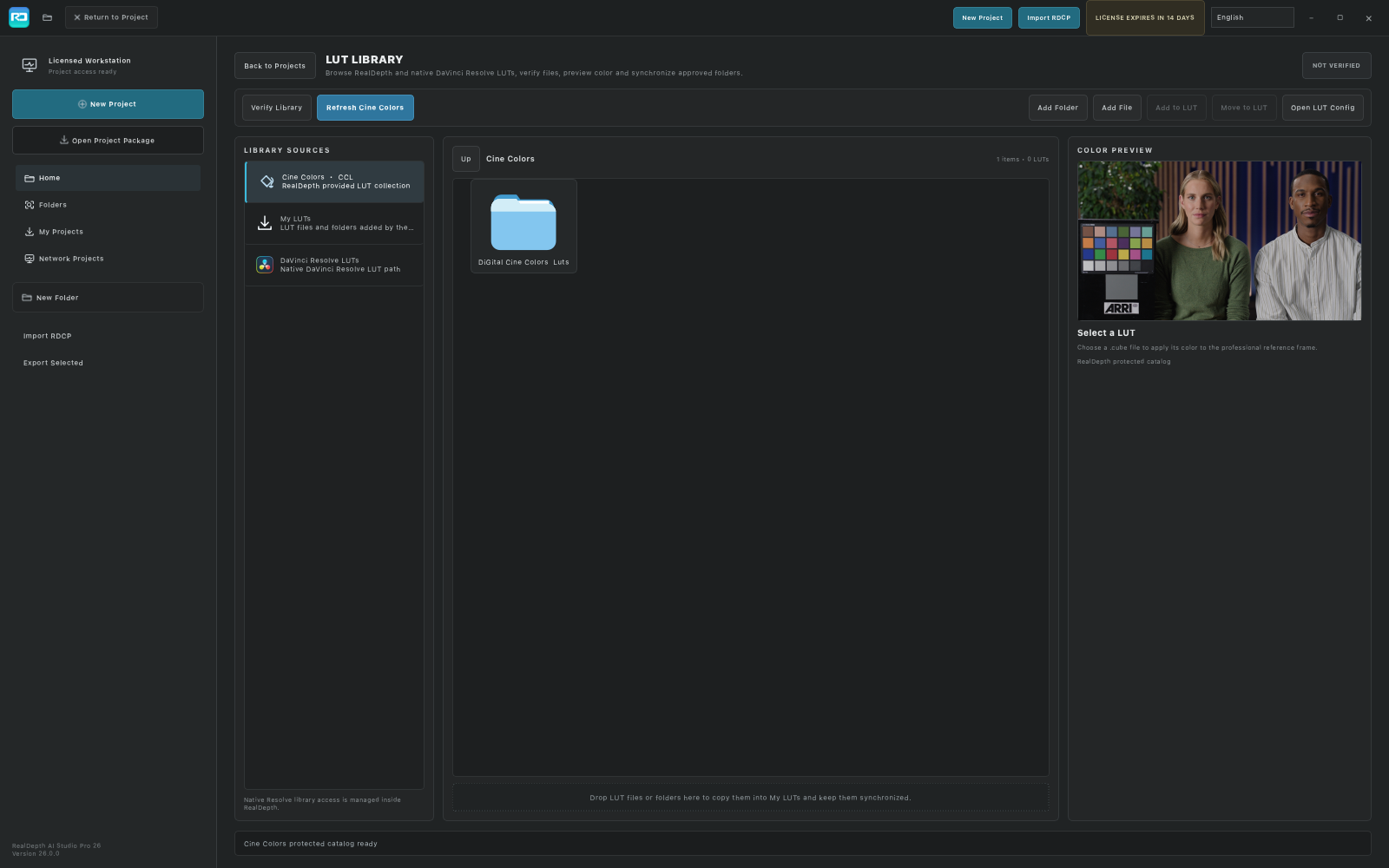1389x868 pixels.
Task: Click the large New Project sidebar button
Action: [108, 104]
